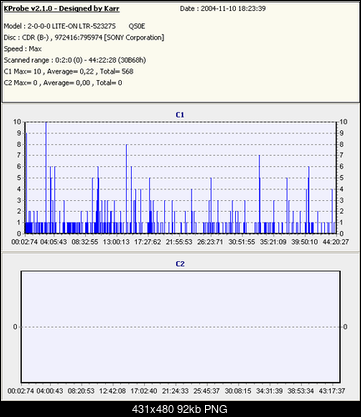This screenshot has width=361, height=417.
Task: Click C1 axis label 44:20:27
Action: pyautogui.click(x=336, y=242)
